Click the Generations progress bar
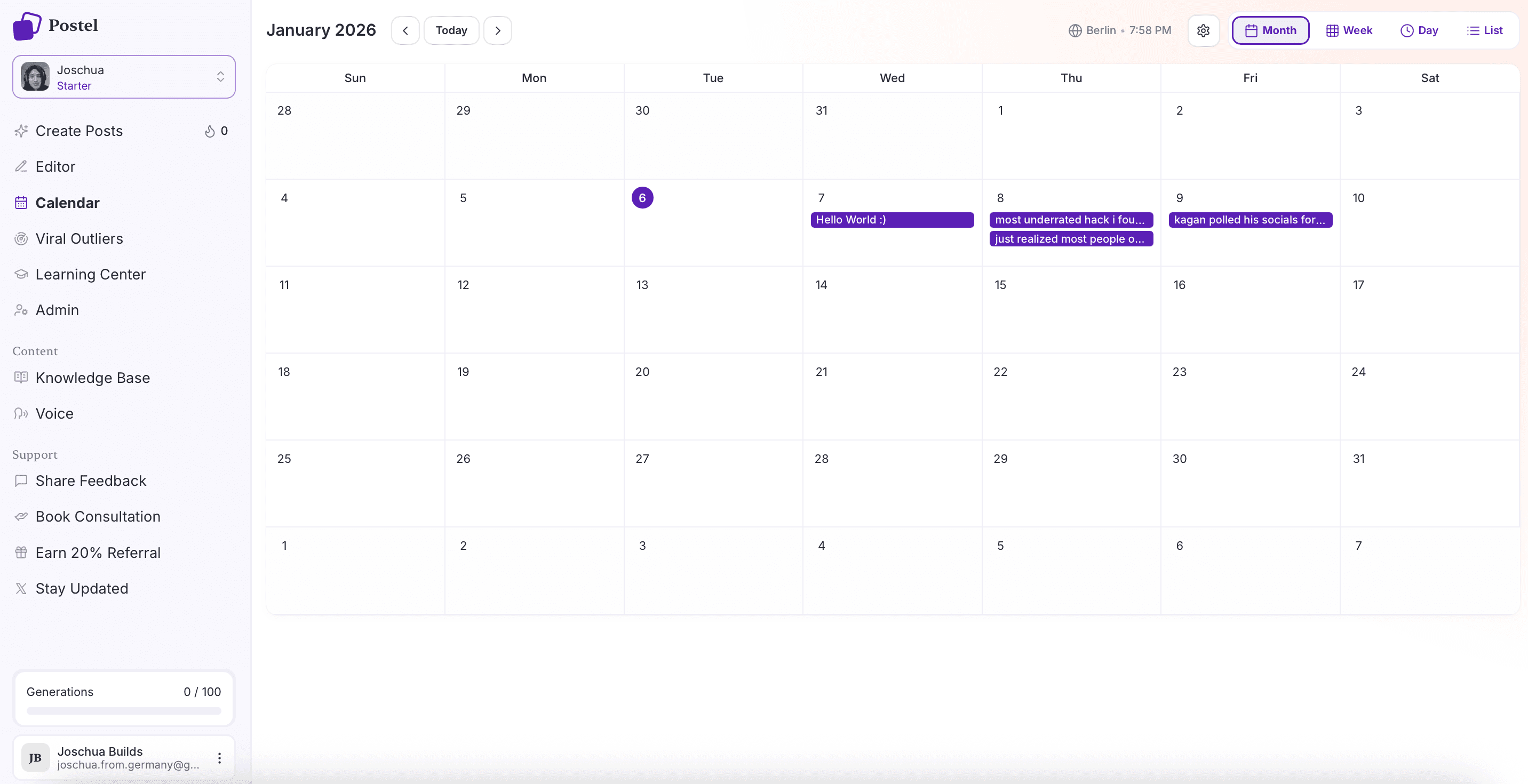Image resolution: width=1528 pixels, height=784 pixels. click(123, 710)
